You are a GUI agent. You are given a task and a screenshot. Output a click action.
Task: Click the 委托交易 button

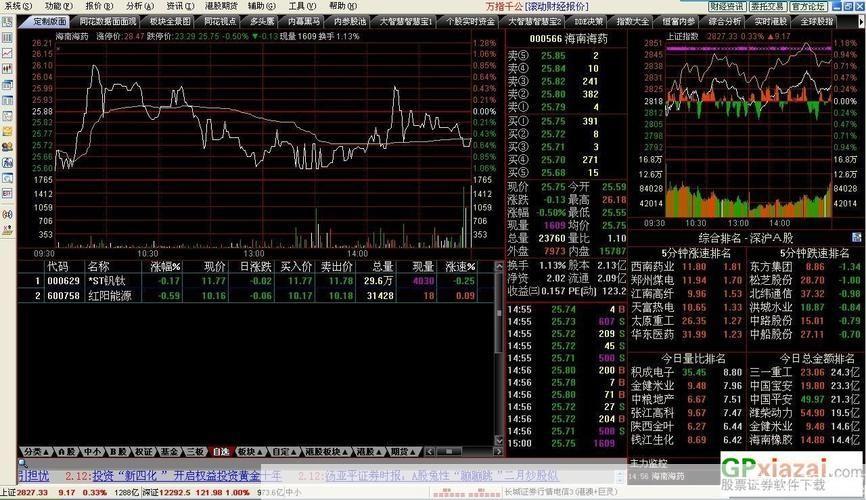click(768, 7)
